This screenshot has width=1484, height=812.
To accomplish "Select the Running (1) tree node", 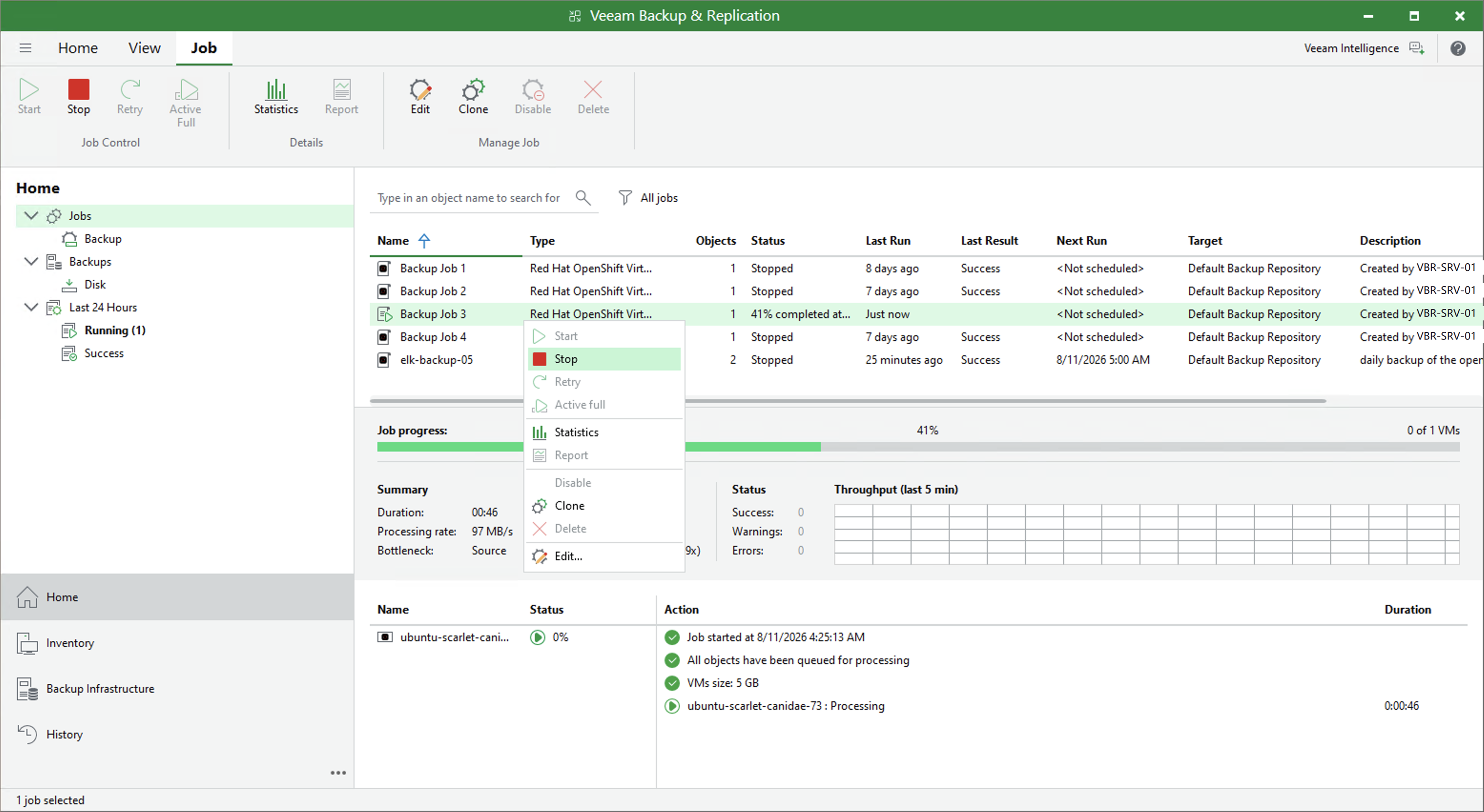I will tap(104, 330).
